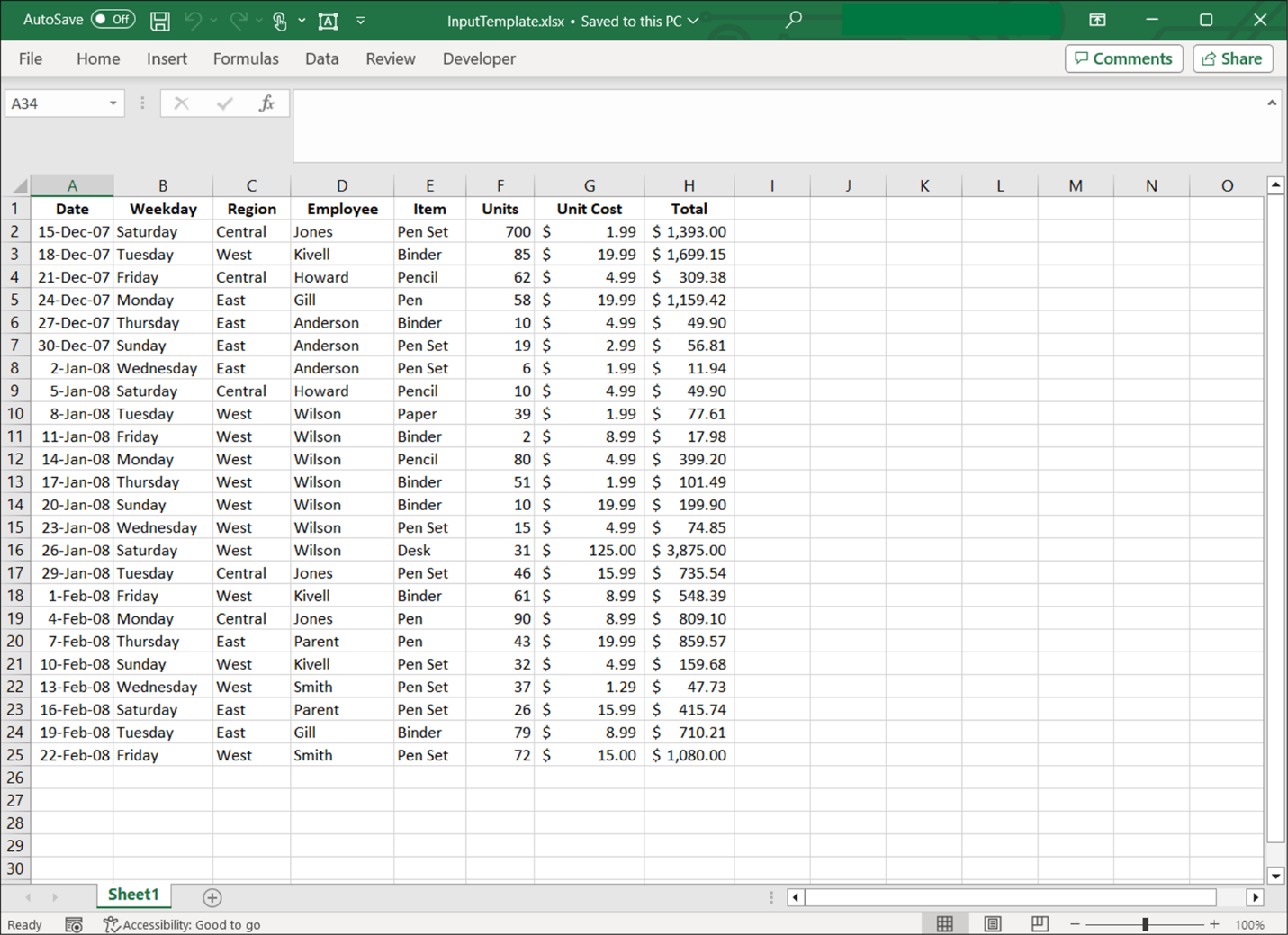Switch to Page Break Preview view
The image size is (1288, 935).
(1040, 924)
